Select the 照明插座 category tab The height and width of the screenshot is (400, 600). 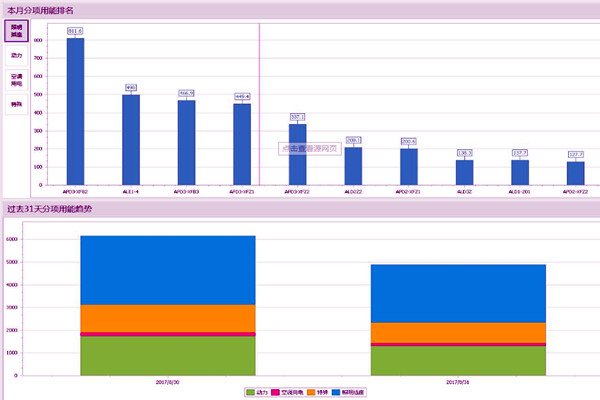click(17, 31)
